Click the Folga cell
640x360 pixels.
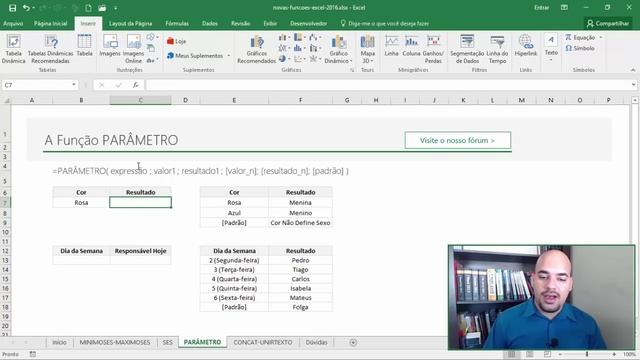300,307
